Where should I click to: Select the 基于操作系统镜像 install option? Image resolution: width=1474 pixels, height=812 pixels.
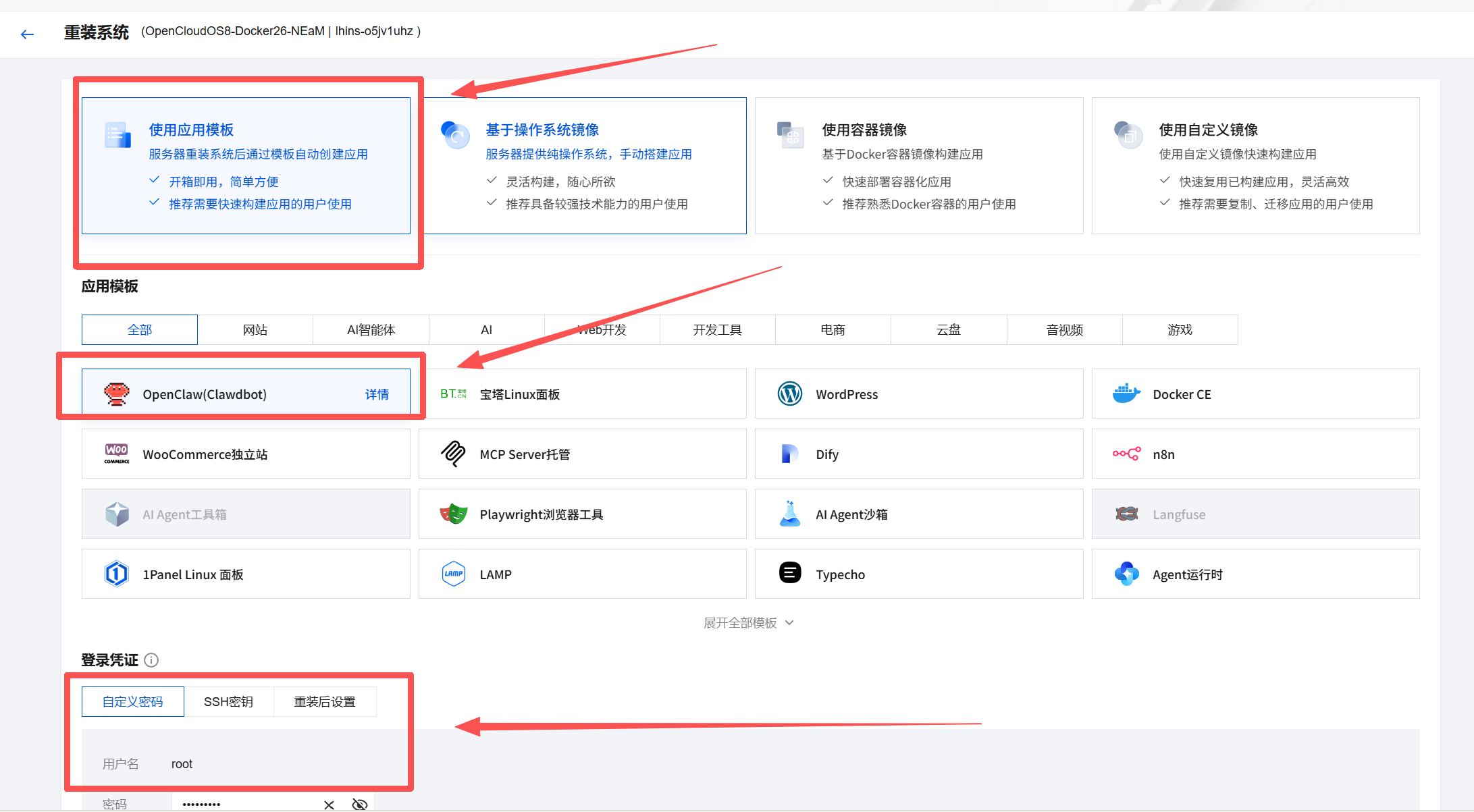585,165
